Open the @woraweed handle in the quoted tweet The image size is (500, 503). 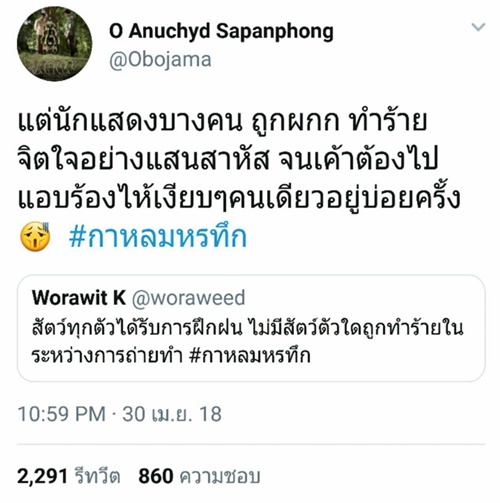point(189,298)
